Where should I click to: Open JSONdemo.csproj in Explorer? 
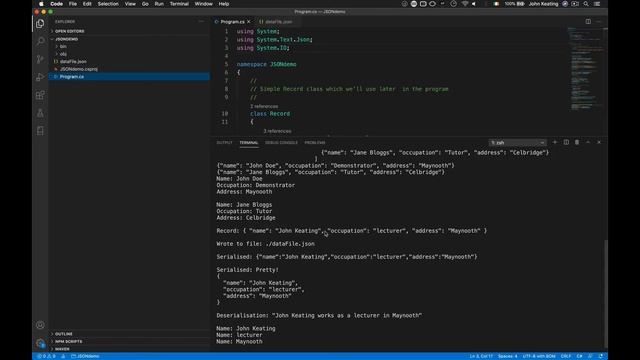78,69
